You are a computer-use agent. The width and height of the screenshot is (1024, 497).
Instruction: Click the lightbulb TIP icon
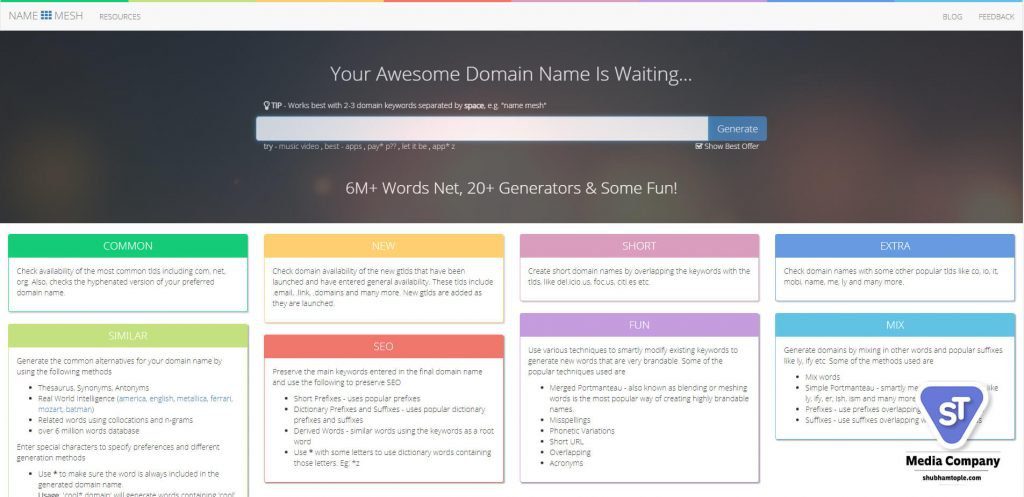coord(266,104)
